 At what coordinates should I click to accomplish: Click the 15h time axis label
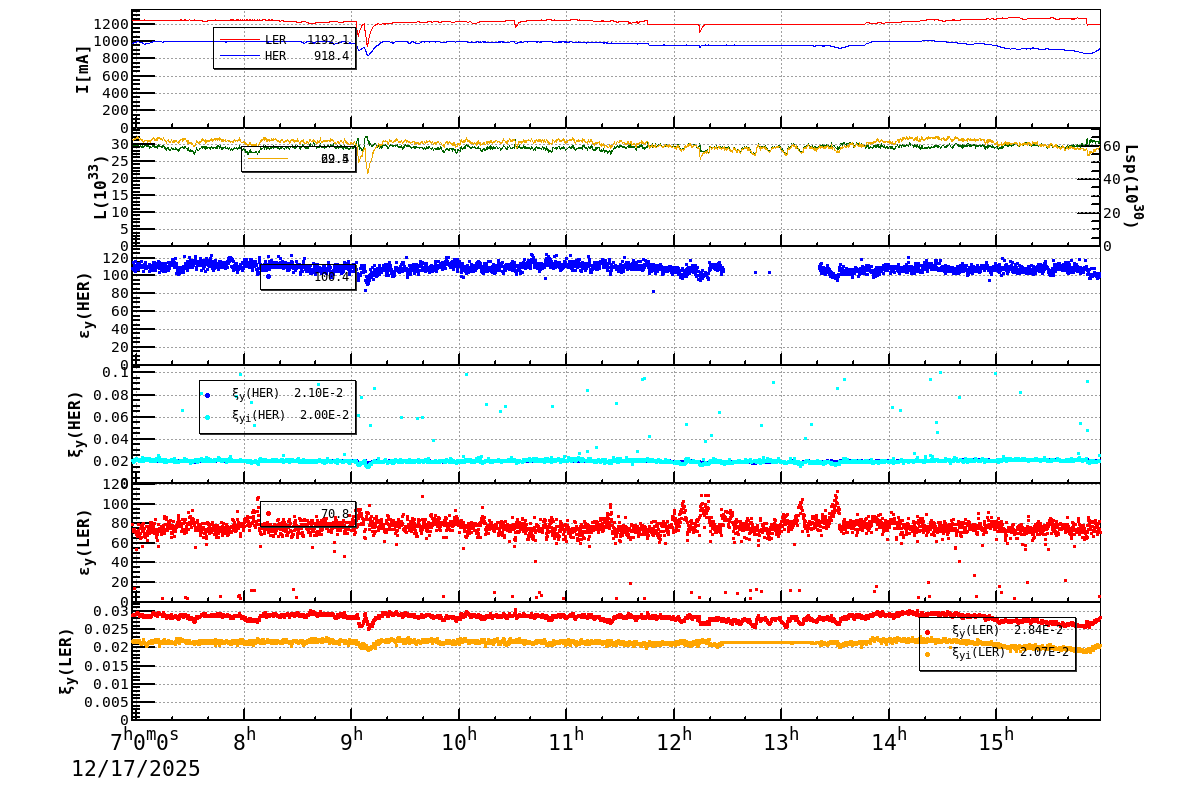click(997, 741)
